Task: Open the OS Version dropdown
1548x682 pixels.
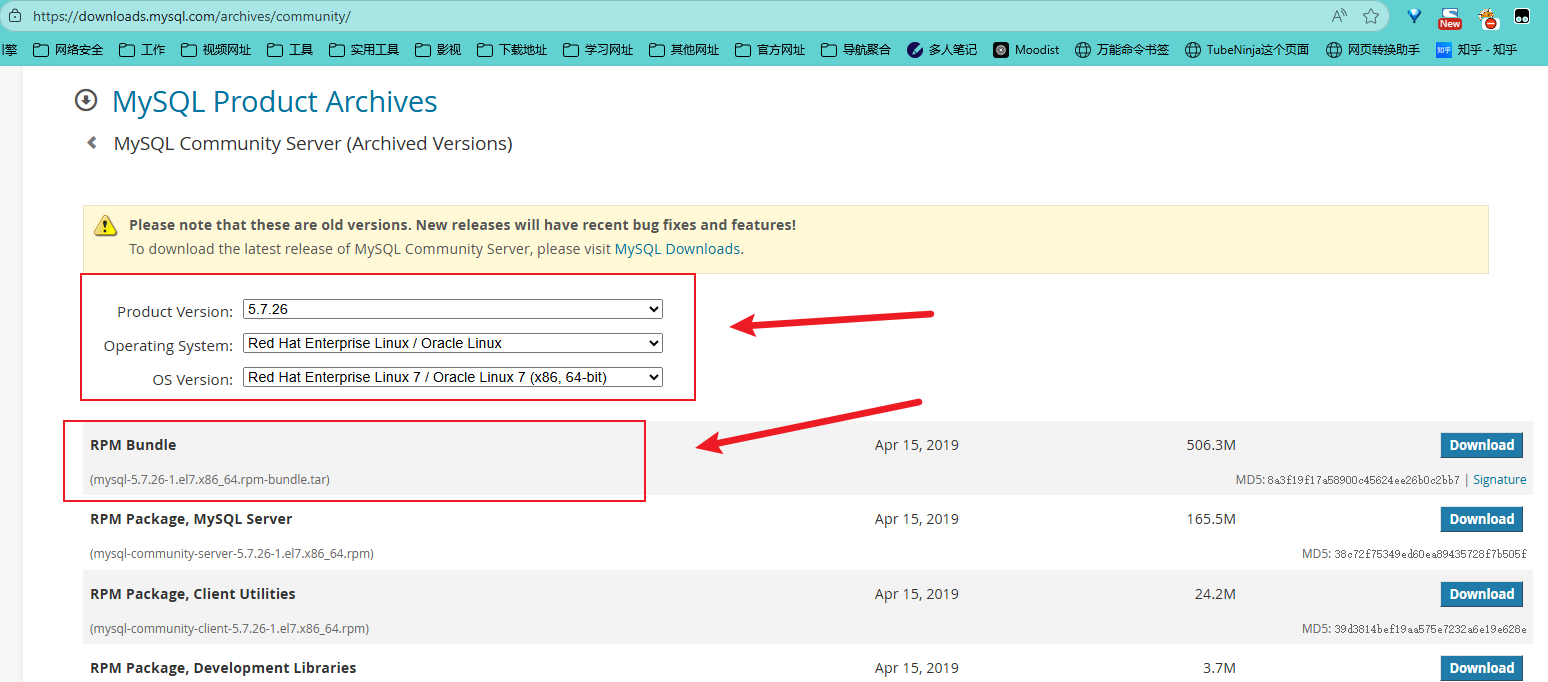Action: pos(453,377)
